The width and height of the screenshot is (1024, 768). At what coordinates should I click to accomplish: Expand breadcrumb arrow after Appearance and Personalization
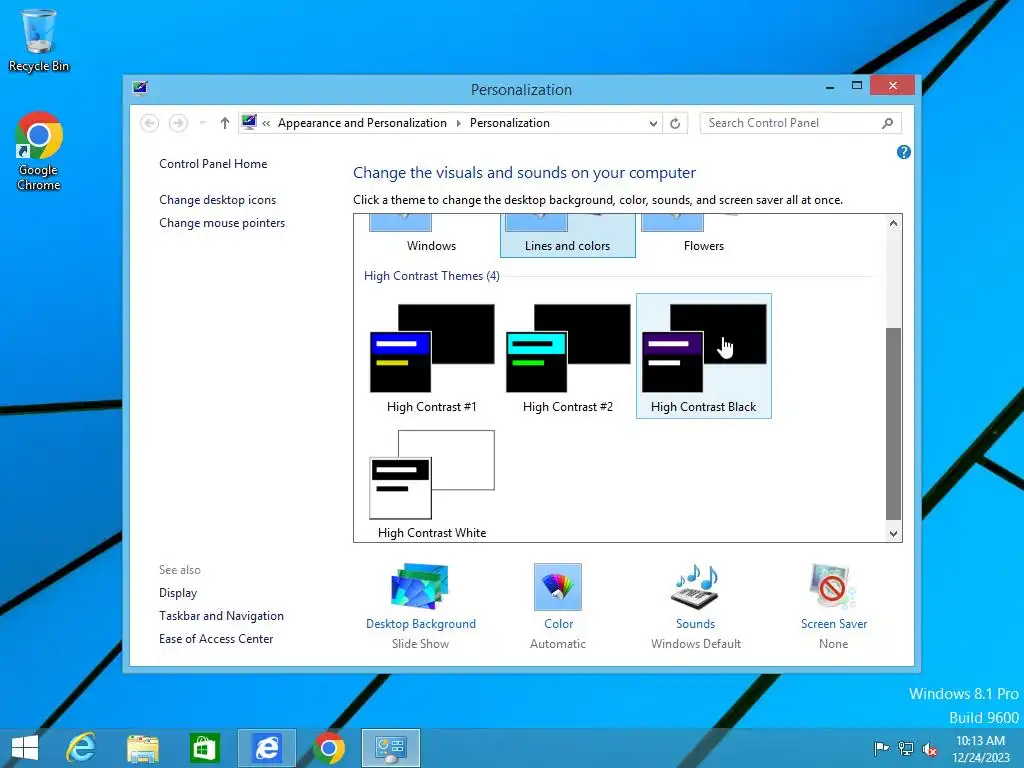click(458, 123)
